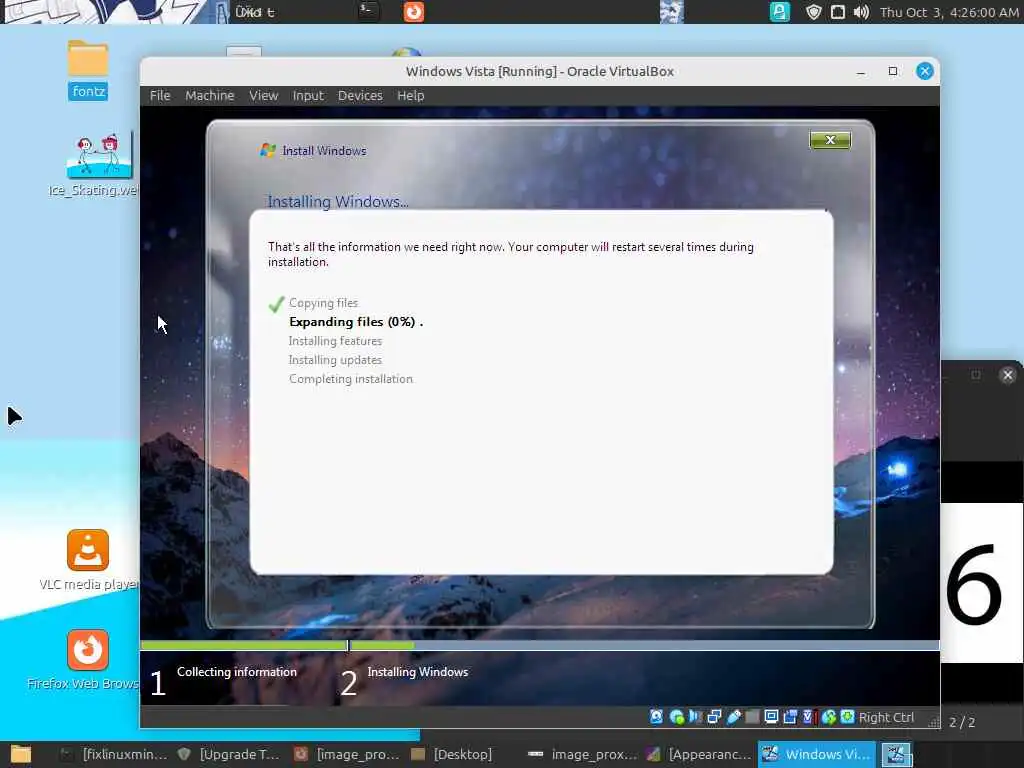Open the Help menu in VirtualBox
Viewport: 1024px width, 768px height.
[x=411, y=95]
